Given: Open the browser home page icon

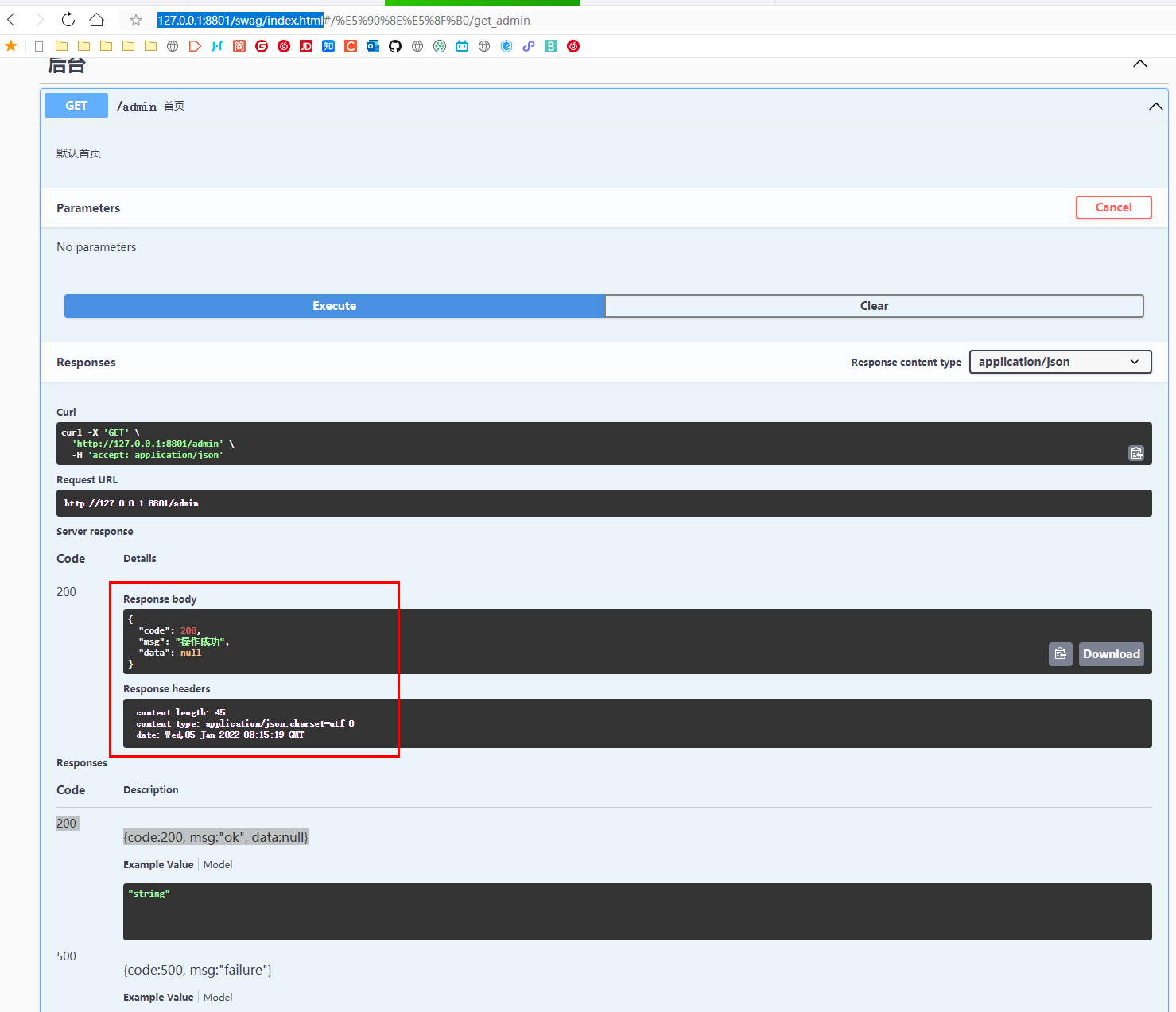Looking at the screenshot, I should pos(97,20).
